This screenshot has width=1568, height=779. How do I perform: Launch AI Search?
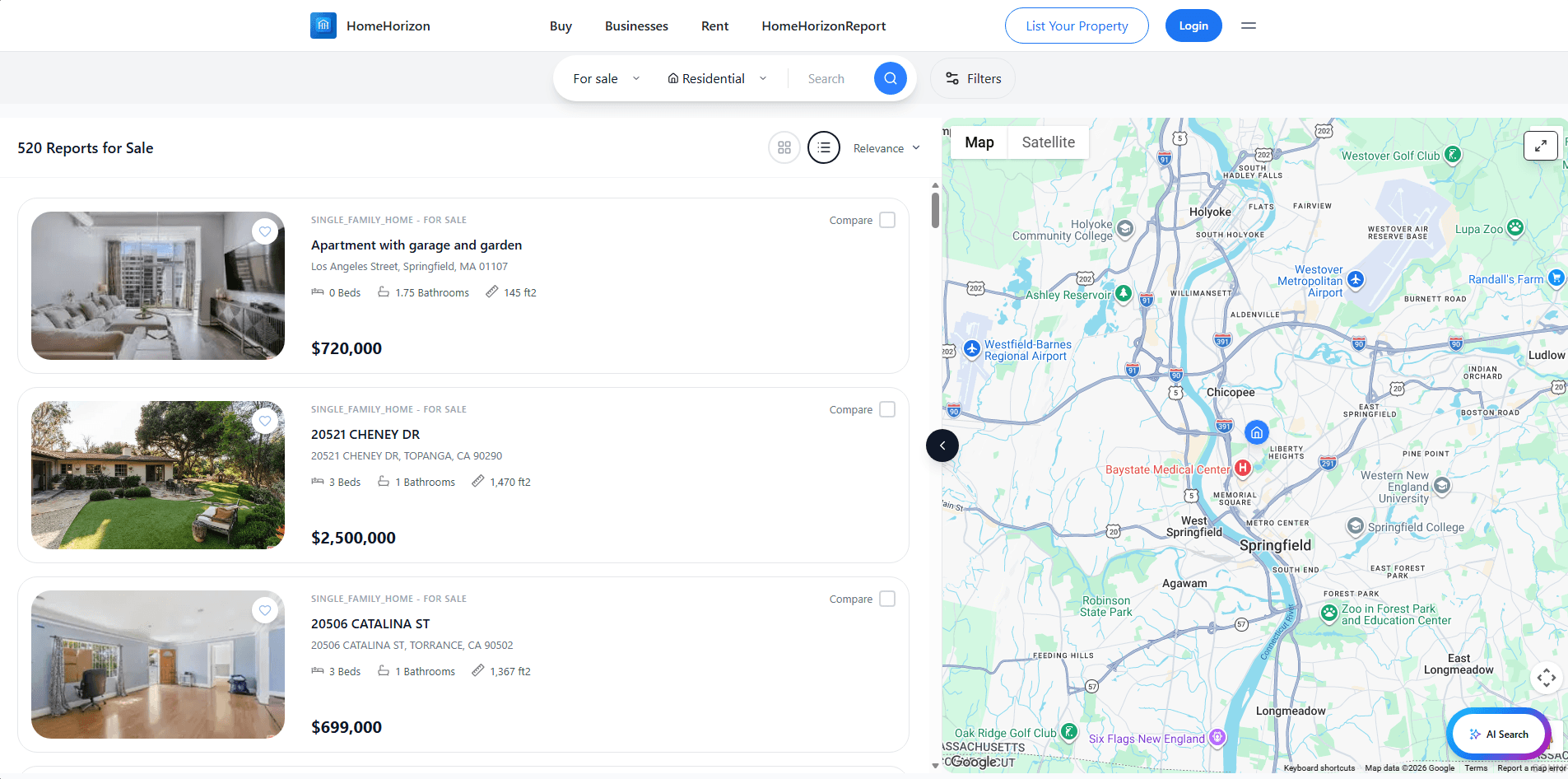pyautogui.click(x=1499, y=734)
